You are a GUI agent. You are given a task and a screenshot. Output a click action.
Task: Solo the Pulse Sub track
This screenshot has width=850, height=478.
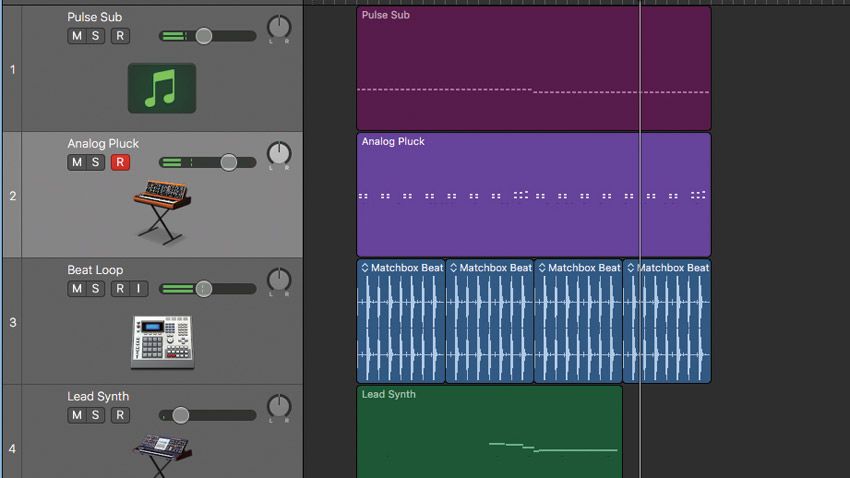95,36
